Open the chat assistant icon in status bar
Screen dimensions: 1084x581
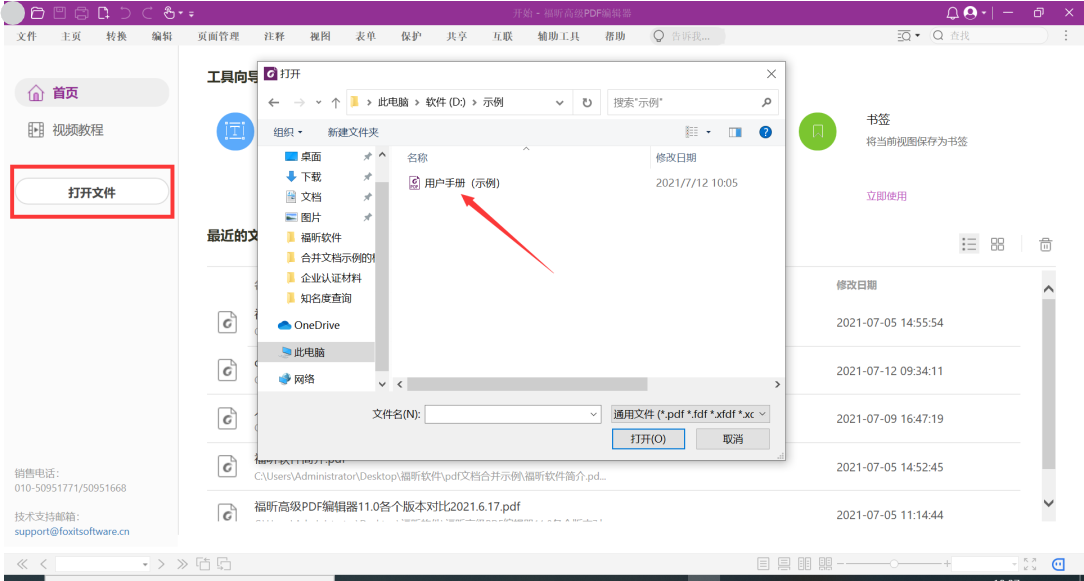(1061, 565)
